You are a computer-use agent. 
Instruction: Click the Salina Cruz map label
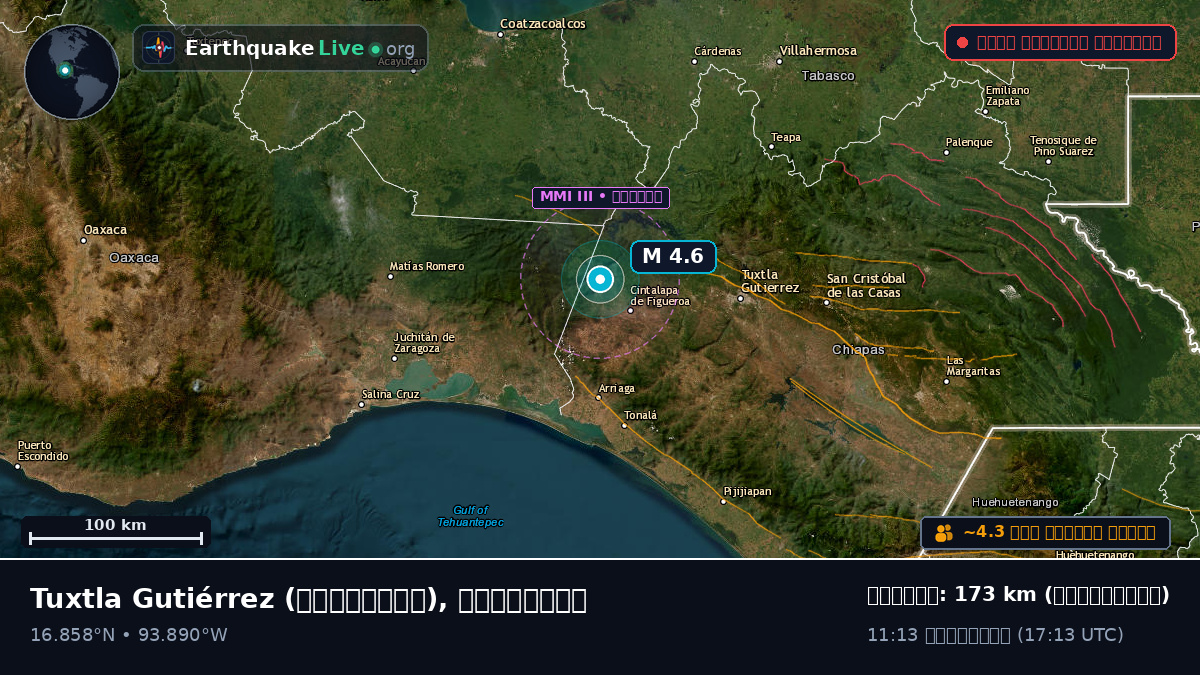point(391,394)
